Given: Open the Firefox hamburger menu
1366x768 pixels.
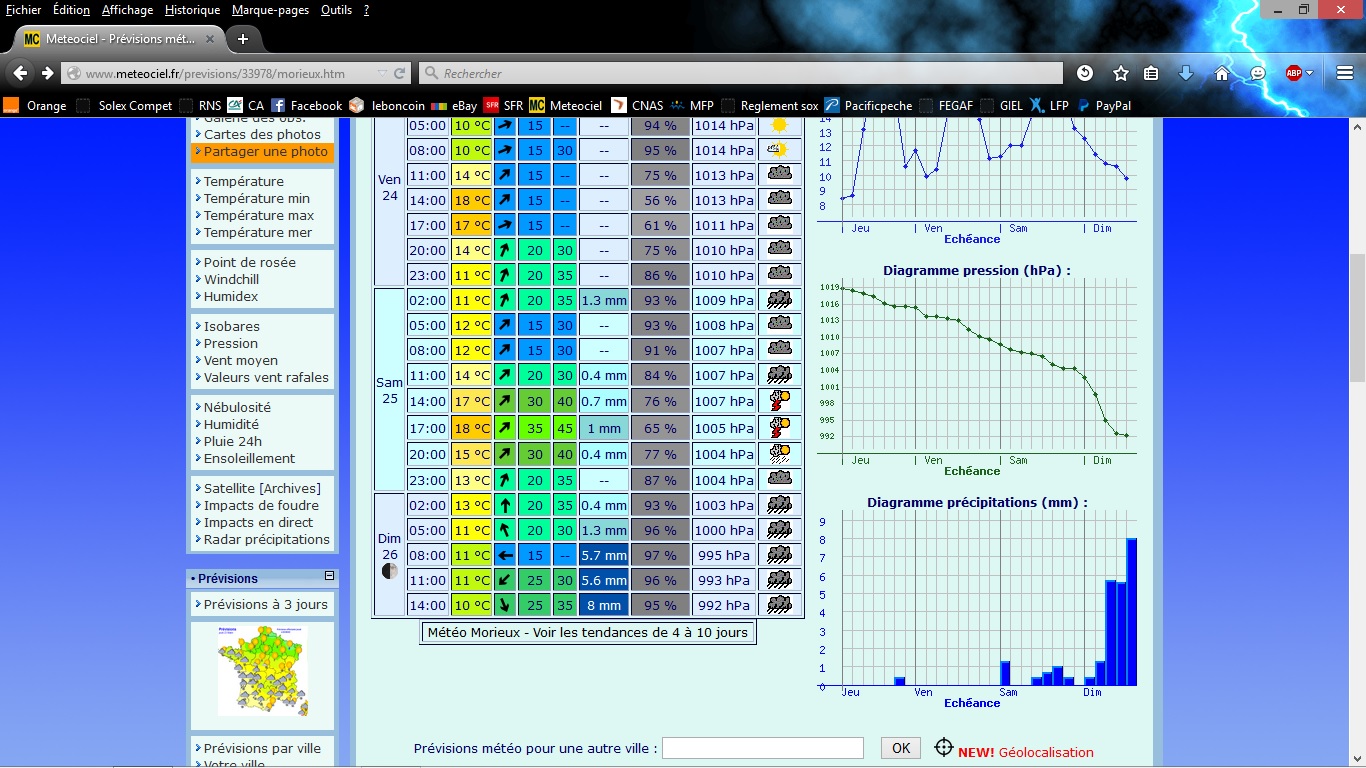Looking at the screenshot, I should [x=1345, y=73].
